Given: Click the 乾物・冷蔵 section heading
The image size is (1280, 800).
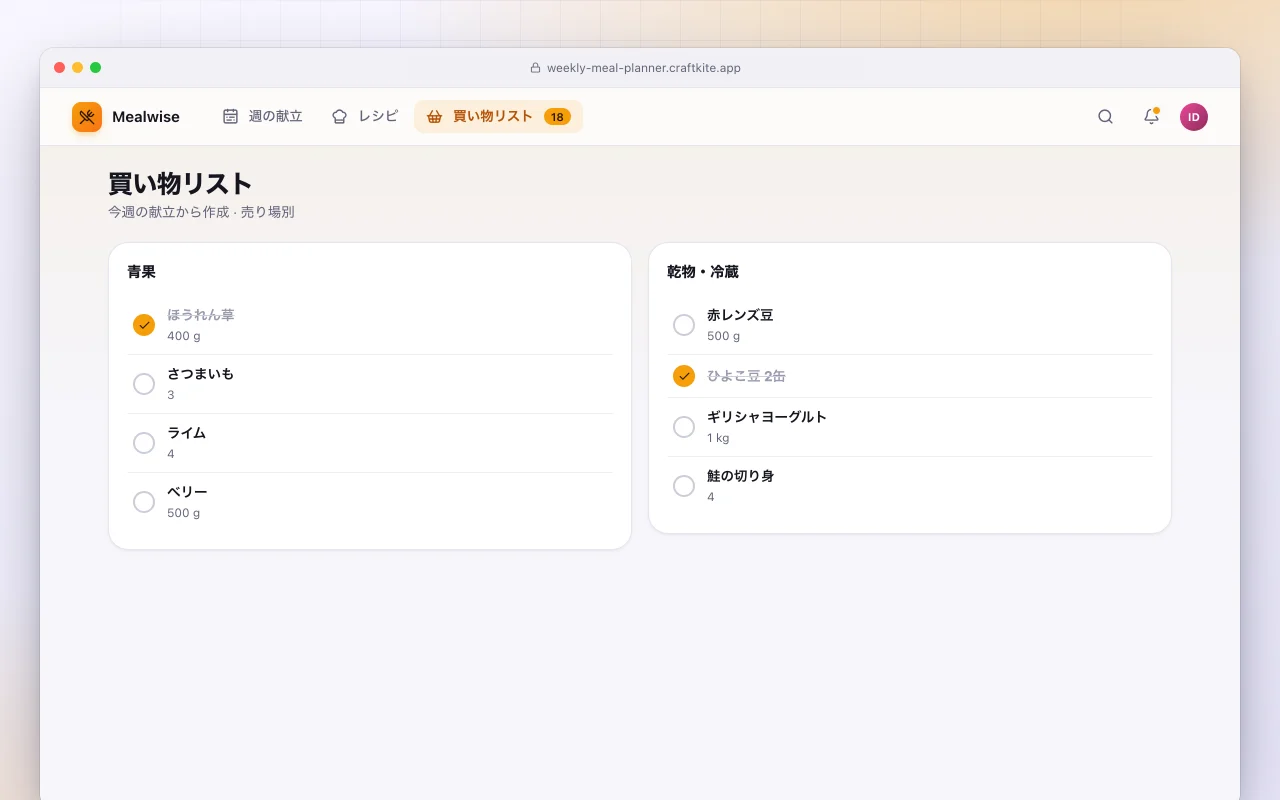Looking at the screenshot, I should 703,272.
